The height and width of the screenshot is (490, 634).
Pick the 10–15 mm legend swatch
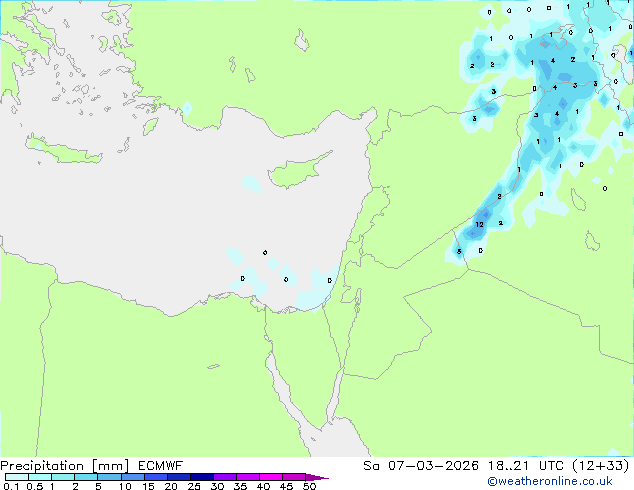[133, 477]
